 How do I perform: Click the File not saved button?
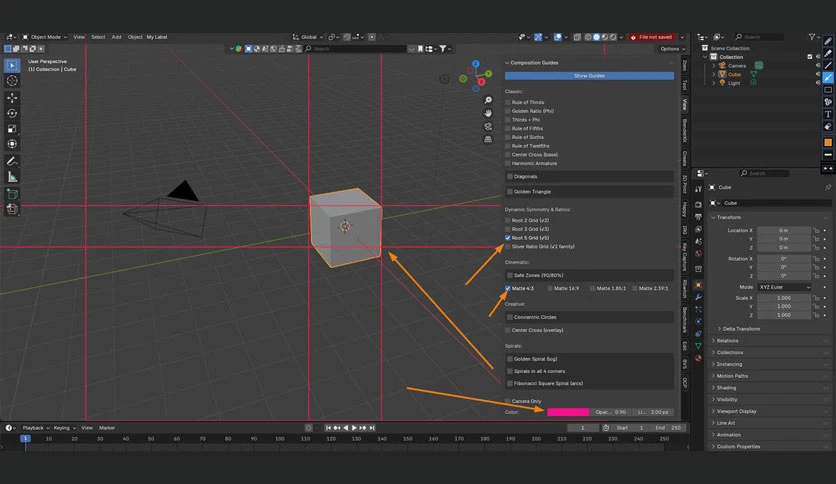point(652,37)
